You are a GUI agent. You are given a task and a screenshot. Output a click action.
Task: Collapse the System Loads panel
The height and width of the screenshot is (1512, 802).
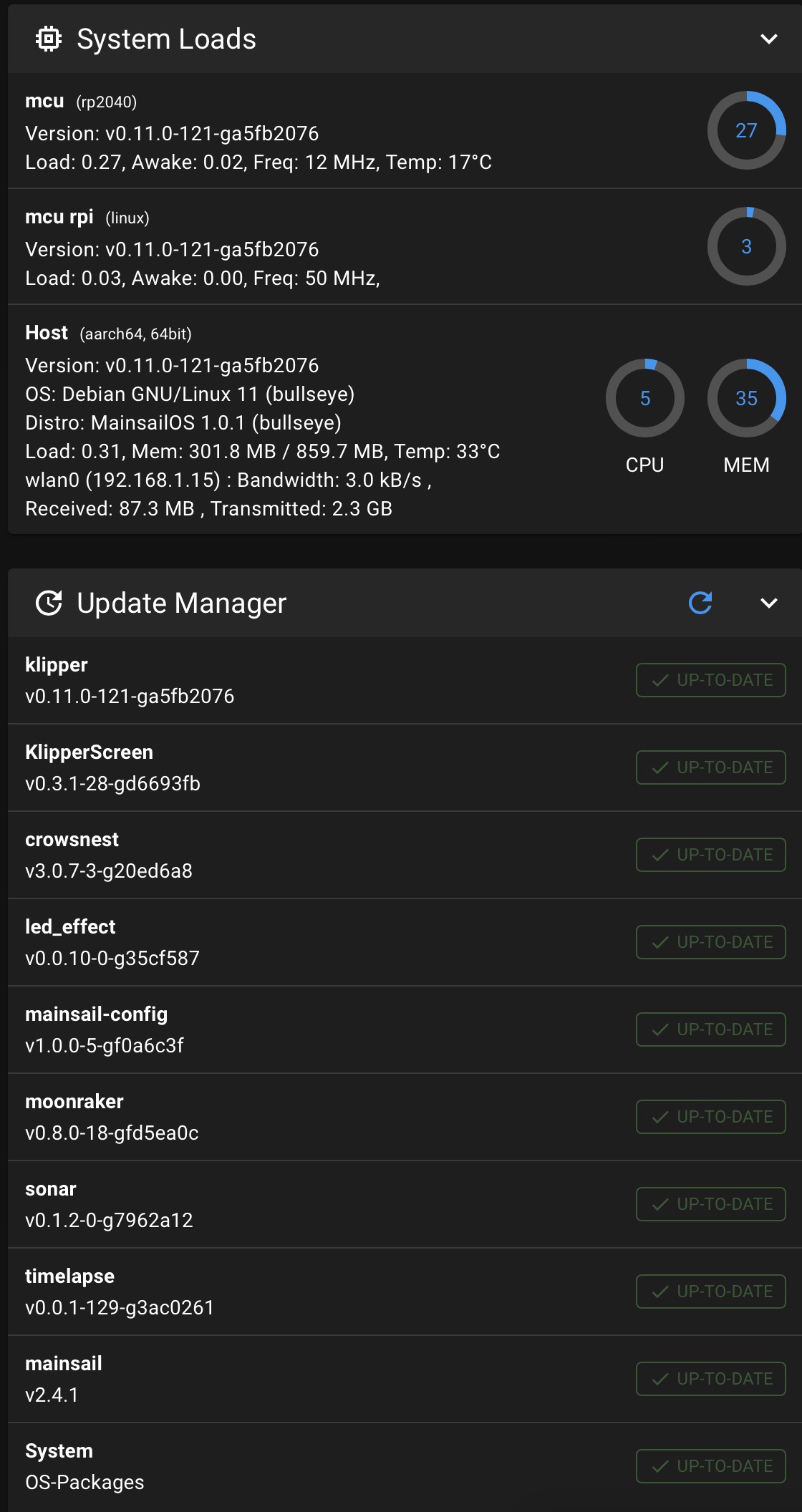pos(768,40)
